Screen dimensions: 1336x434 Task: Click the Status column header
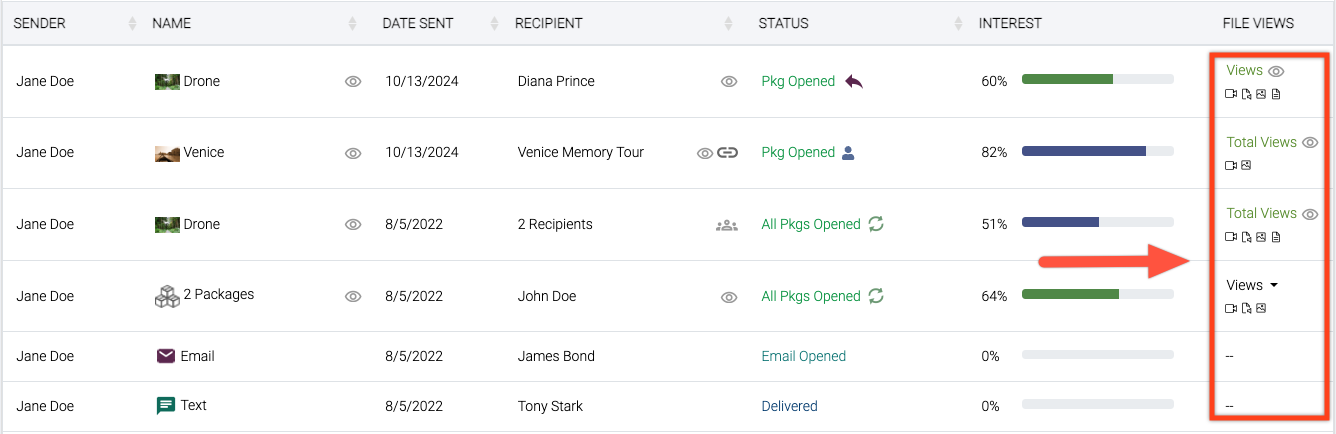(783, 23)
